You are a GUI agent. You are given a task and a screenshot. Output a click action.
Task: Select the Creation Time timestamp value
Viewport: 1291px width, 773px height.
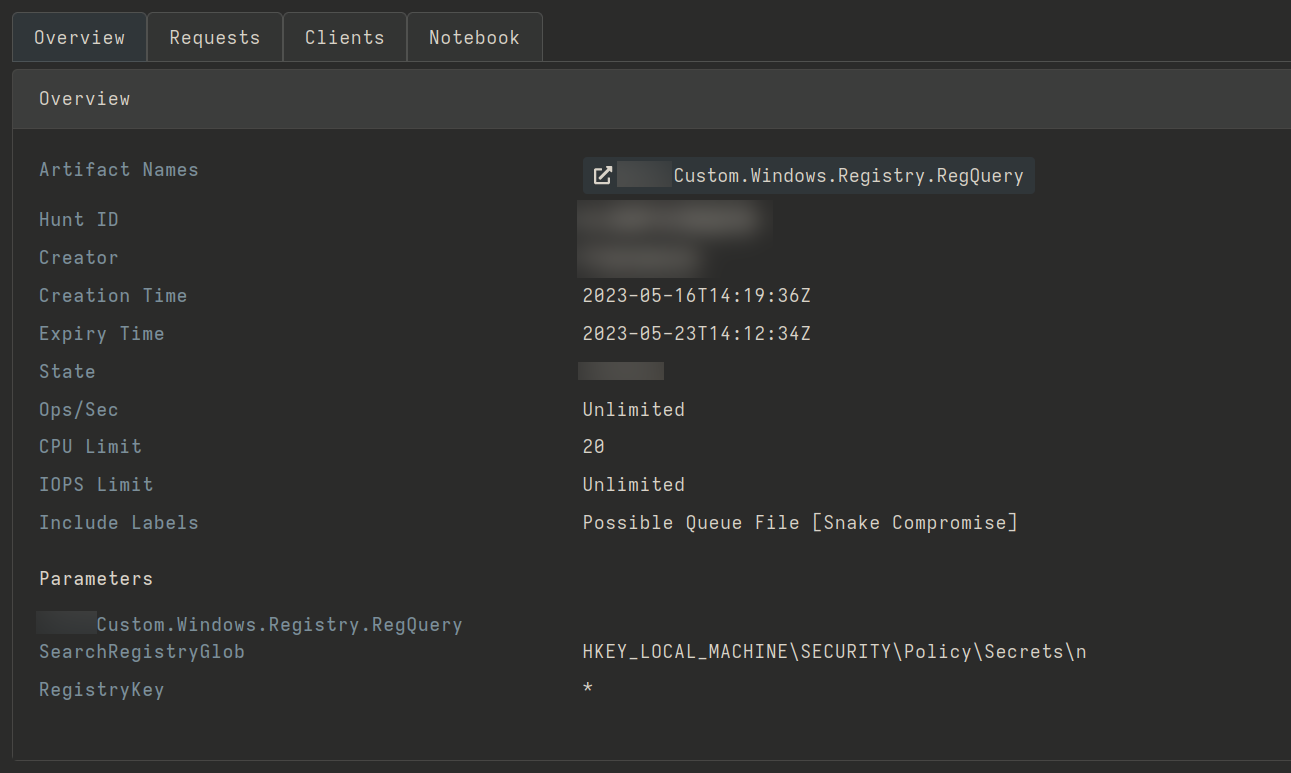click(696, 296)
